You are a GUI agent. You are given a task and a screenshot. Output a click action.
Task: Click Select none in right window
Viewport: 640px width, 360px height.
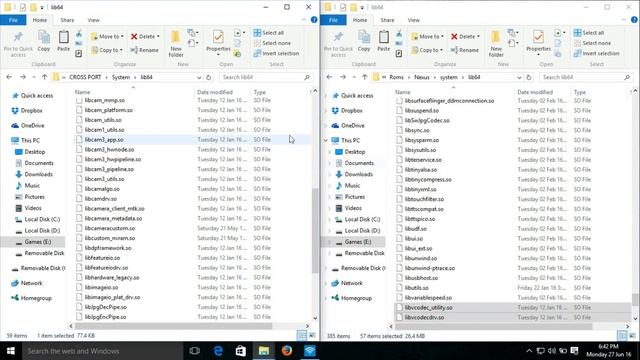pos(592,43)
